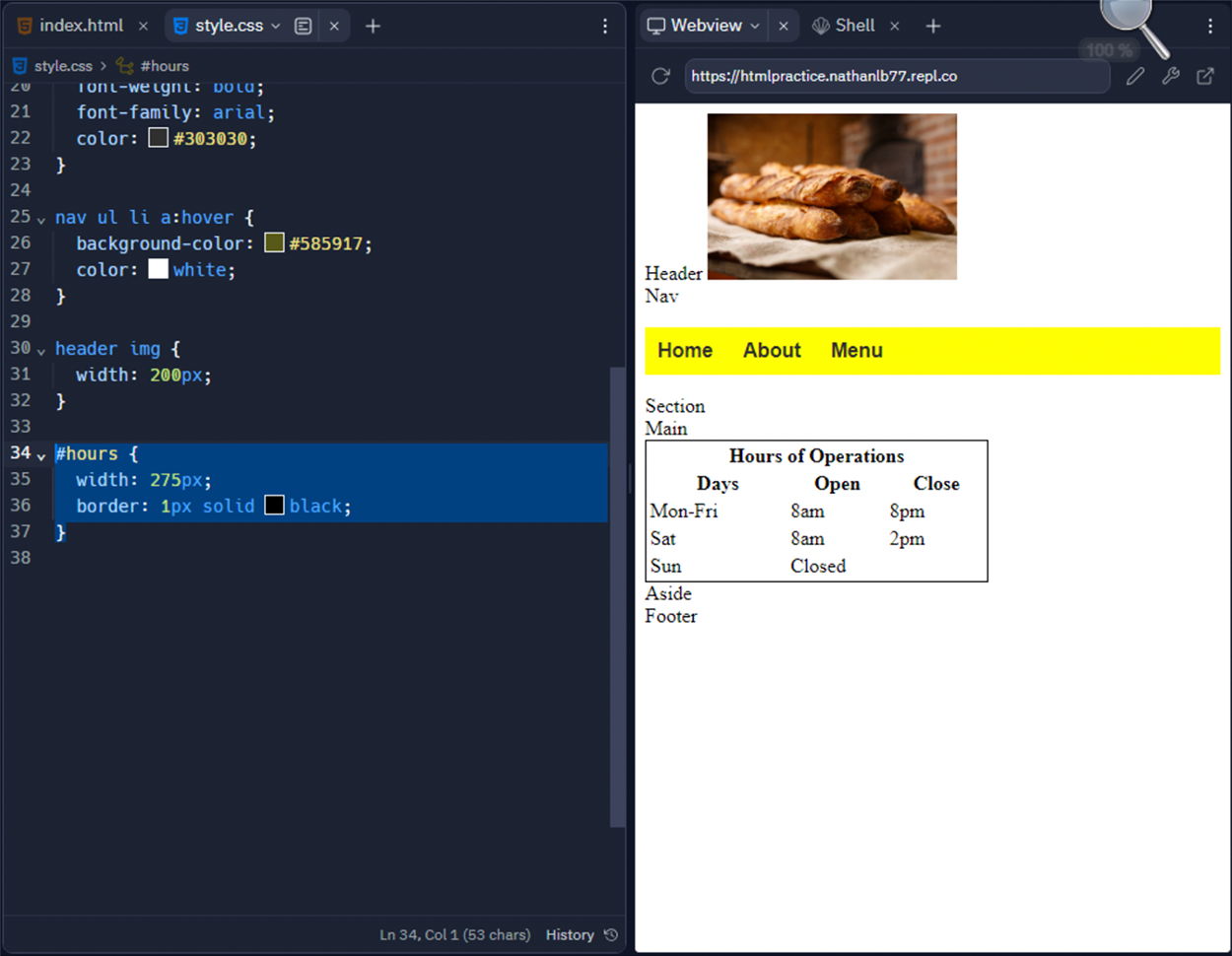Open preview in new tab icon
1232x956 pixels.
coord(1205,76)
